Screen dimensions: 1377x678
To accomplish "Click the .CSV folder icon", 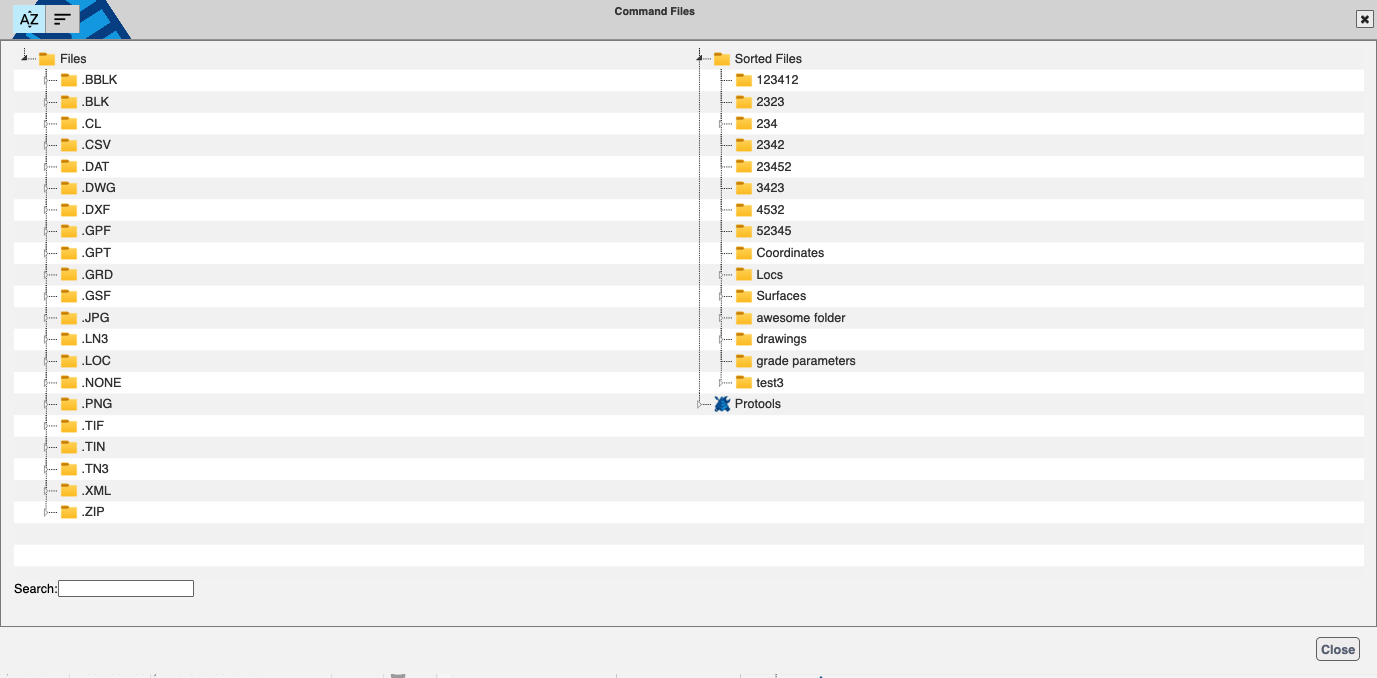I will click(x=69, y=145).
